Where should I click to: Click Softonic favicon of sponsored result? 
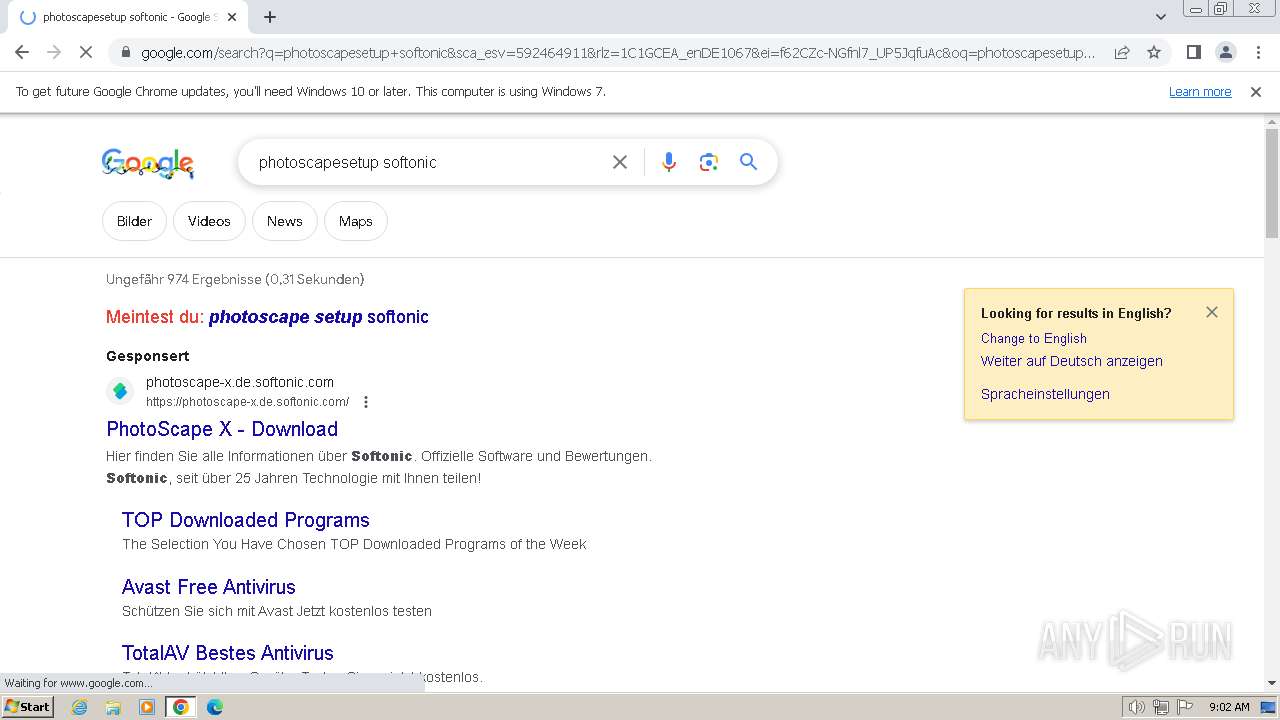coord(120,391)
